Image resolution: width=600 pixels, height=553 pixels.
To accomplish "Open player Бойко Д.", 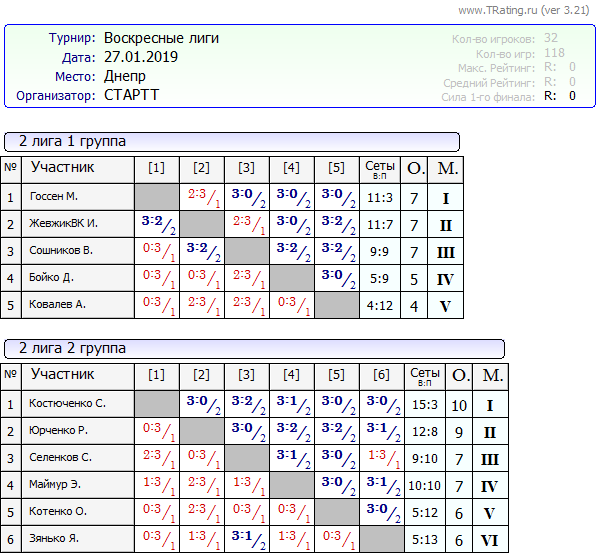I will [x=52, y=277].
